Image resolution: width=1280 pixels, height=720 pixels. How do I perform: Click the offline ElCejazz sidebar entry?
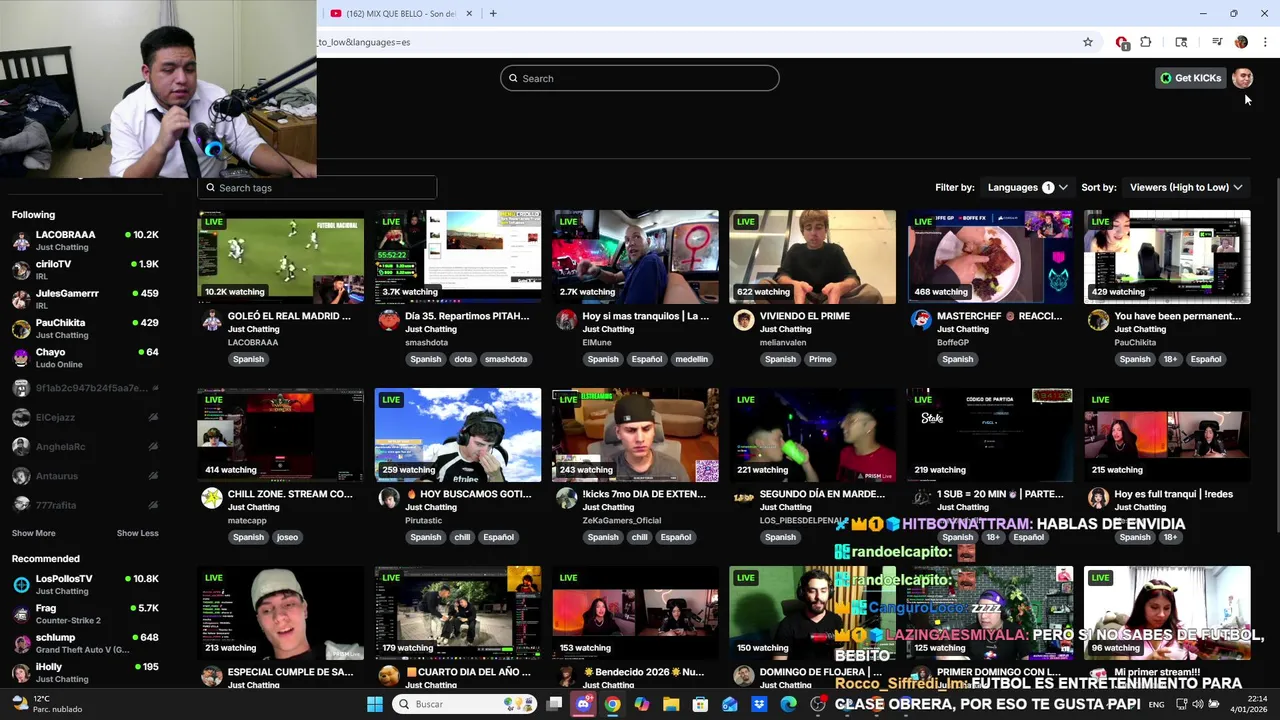pyautogui.click(x=85, y=417)
